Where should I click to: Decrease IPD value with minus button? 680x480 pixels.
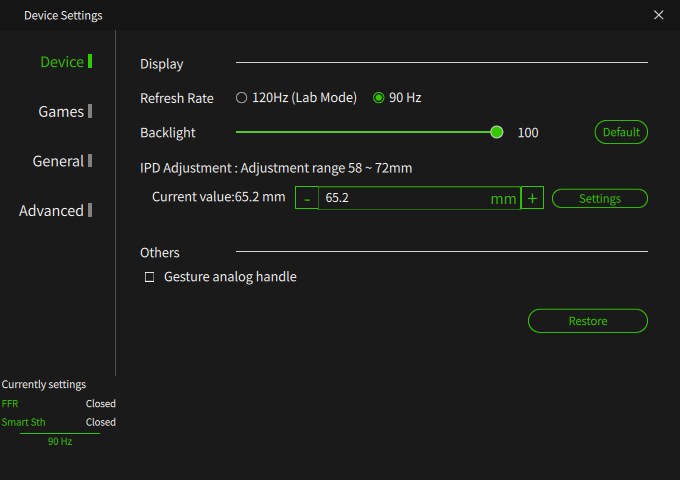307,198
